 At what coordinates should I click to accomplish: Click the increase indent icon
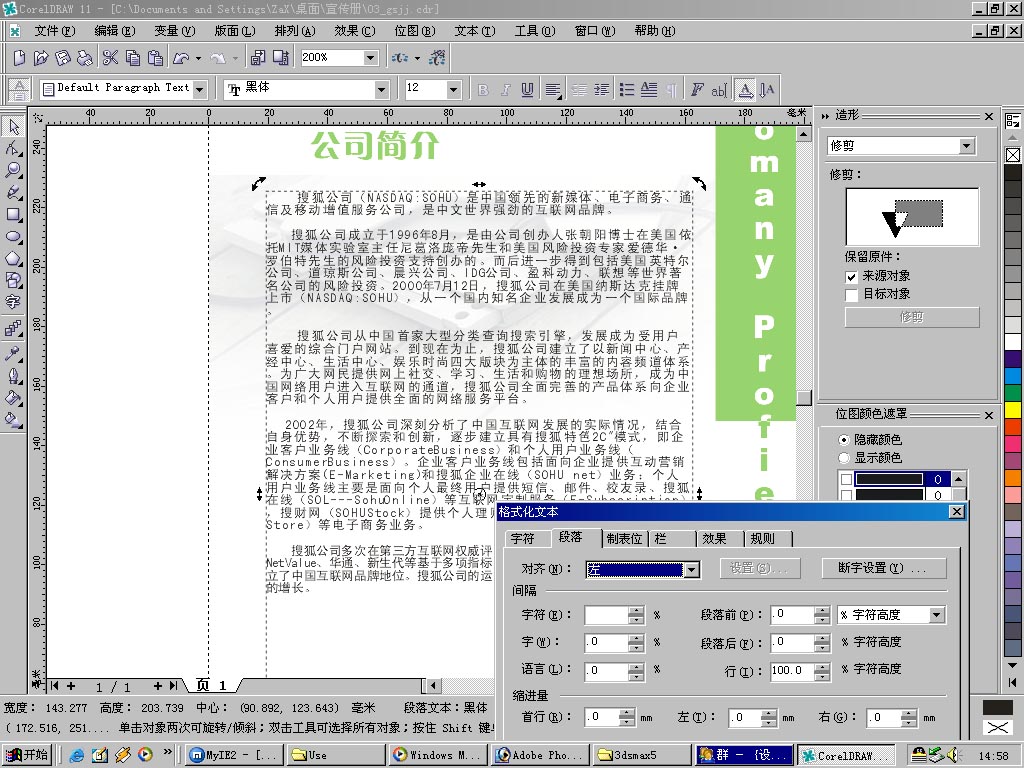pyautogui.click(x=601, y=89)
